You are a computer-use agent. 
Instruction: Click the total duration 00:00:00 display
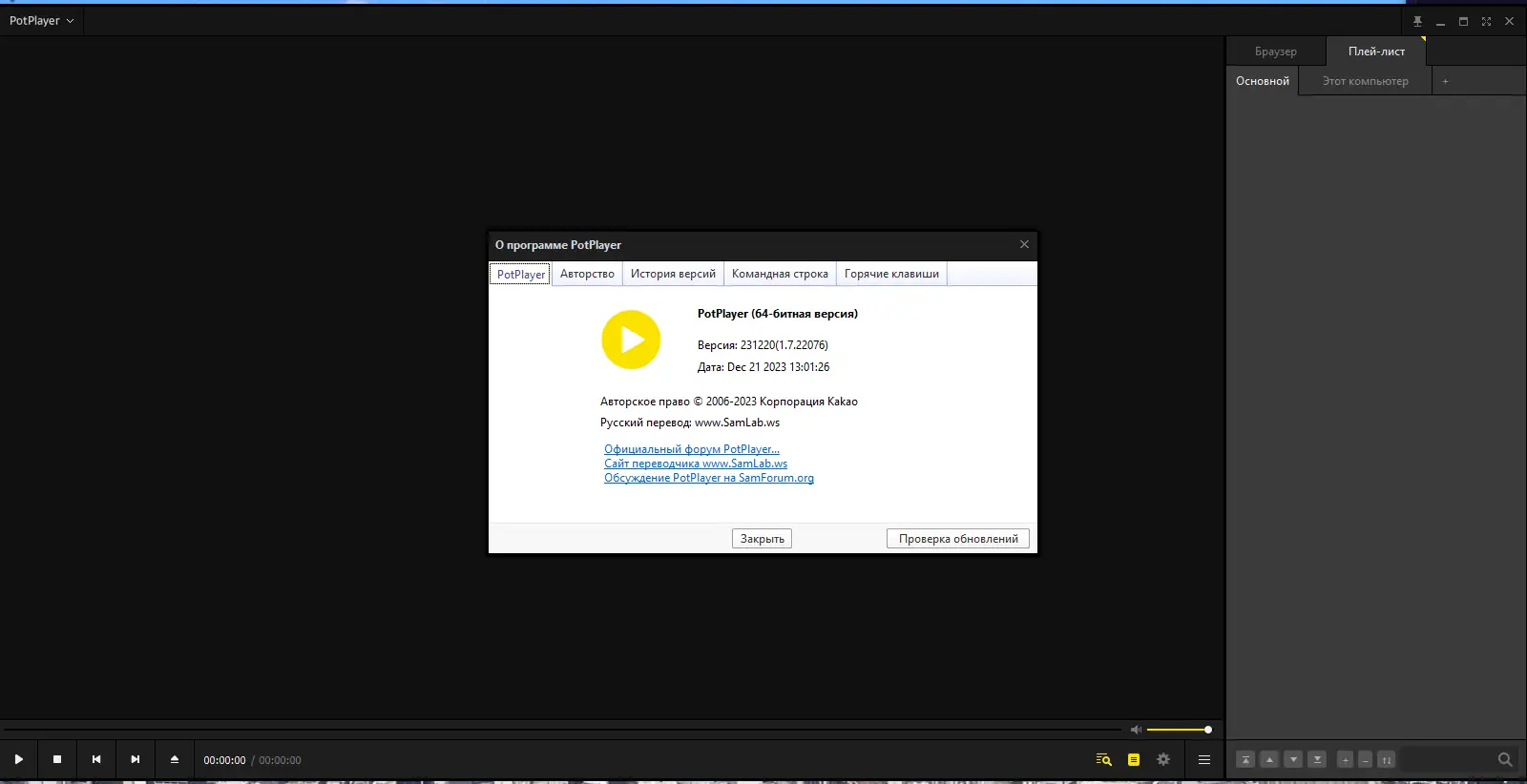[x=280, y=760]
